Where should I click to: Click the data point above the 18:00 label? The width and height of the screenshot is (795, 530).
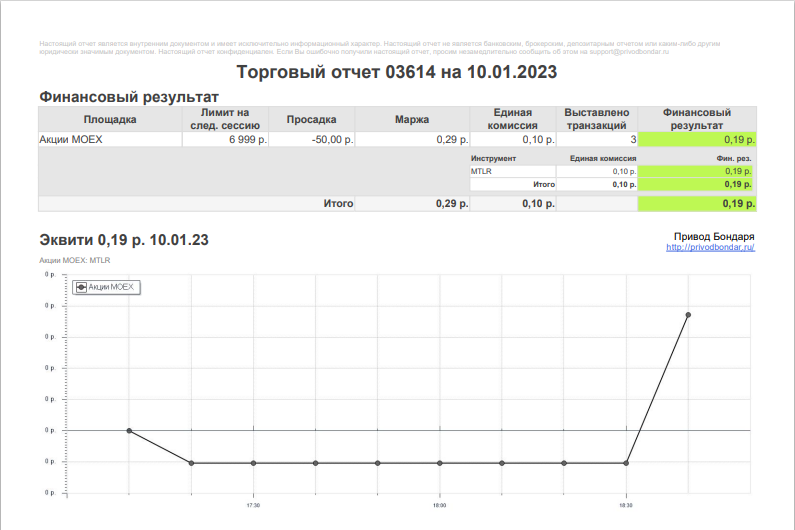click(x=440, y=463)
